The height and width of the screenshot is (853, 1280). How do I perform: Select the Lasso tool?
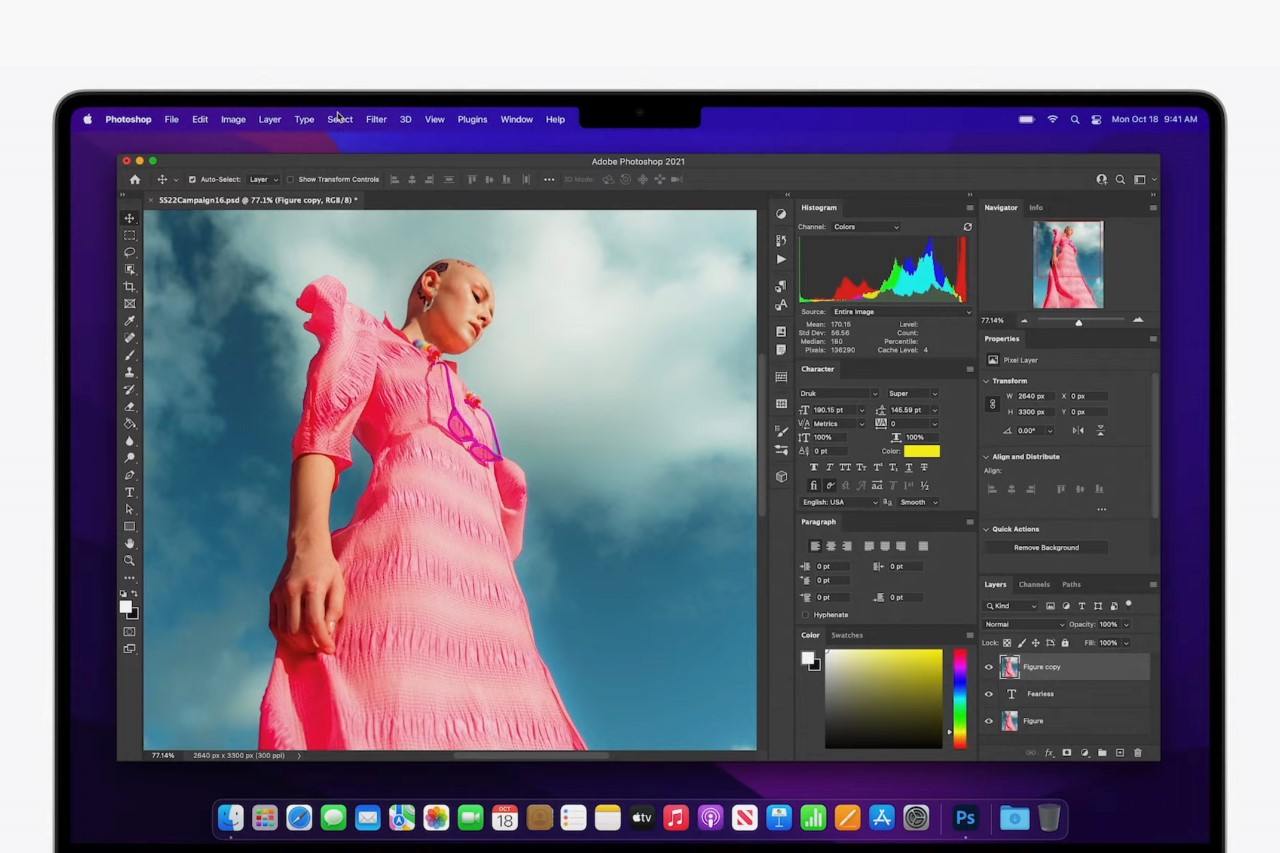(129, 252)
